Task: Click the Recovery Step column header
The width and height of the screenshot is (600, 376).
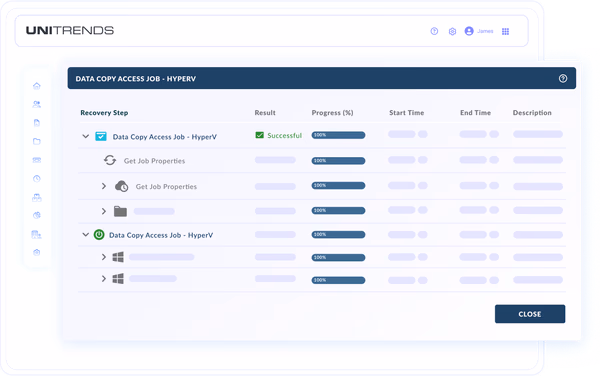Action: [x=104, y=113]
